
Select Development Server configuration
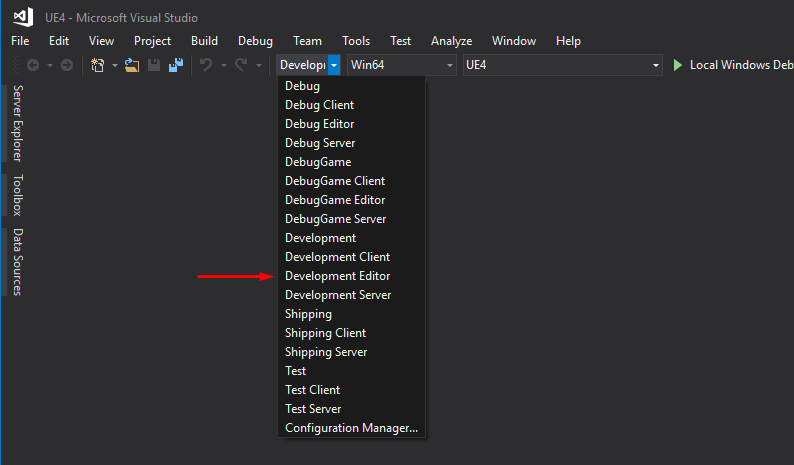click(x=351, y=295)
